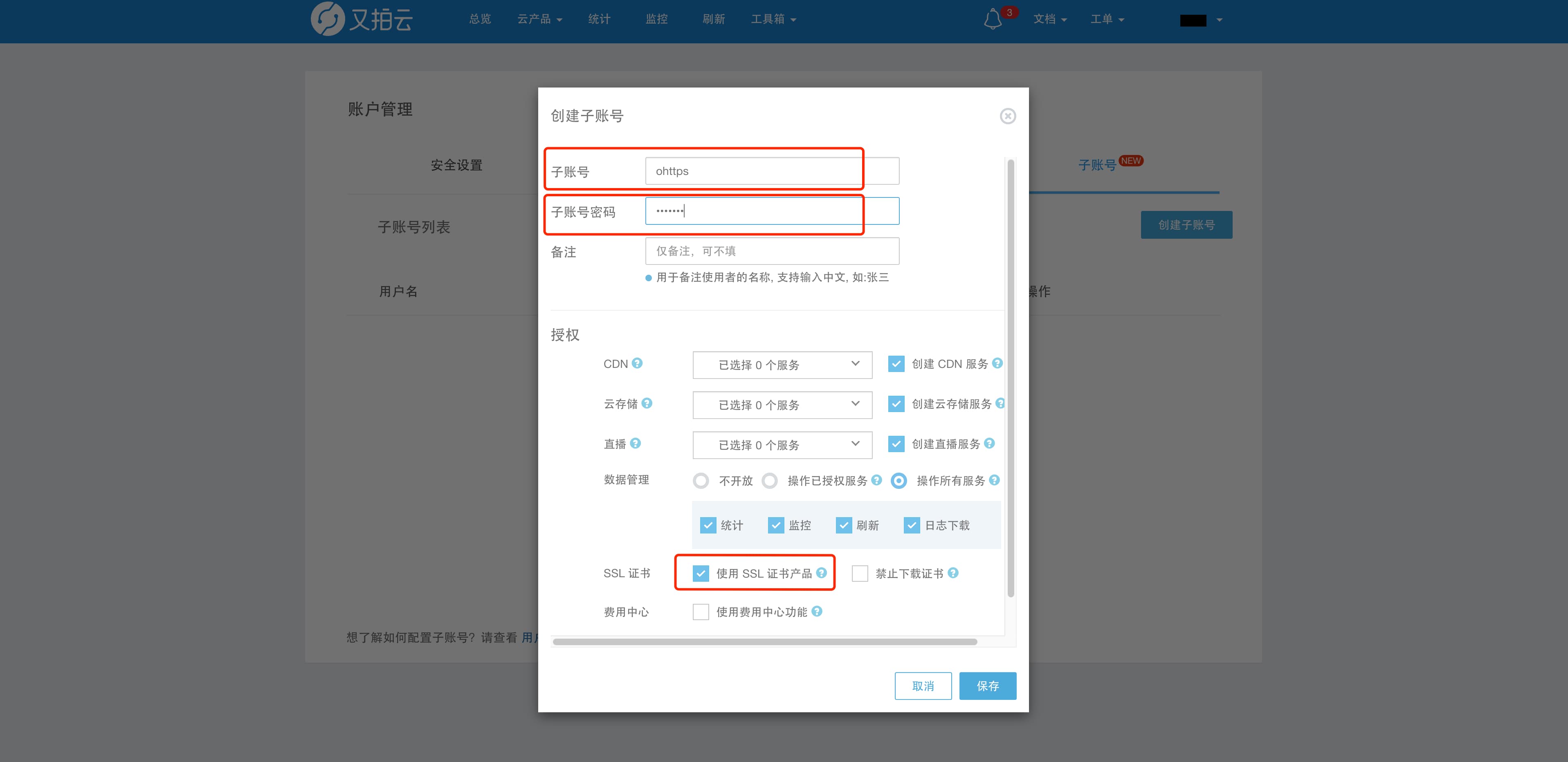
Task: Click into the 子账号密码 field
Action: point(772,211)
